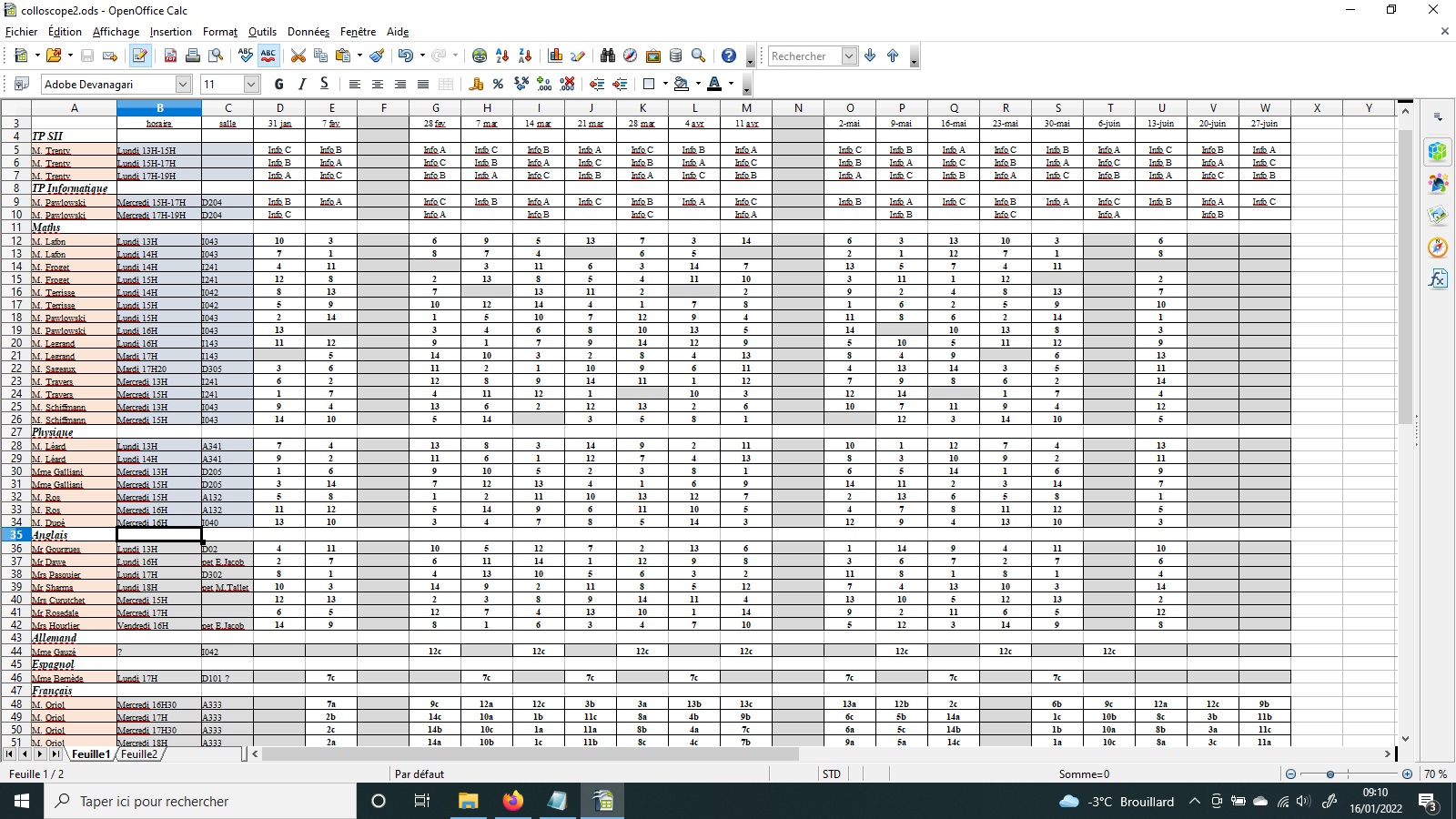Apply percent number format
This screenshot has width=1456, height=819.
[x=498, y=84]
